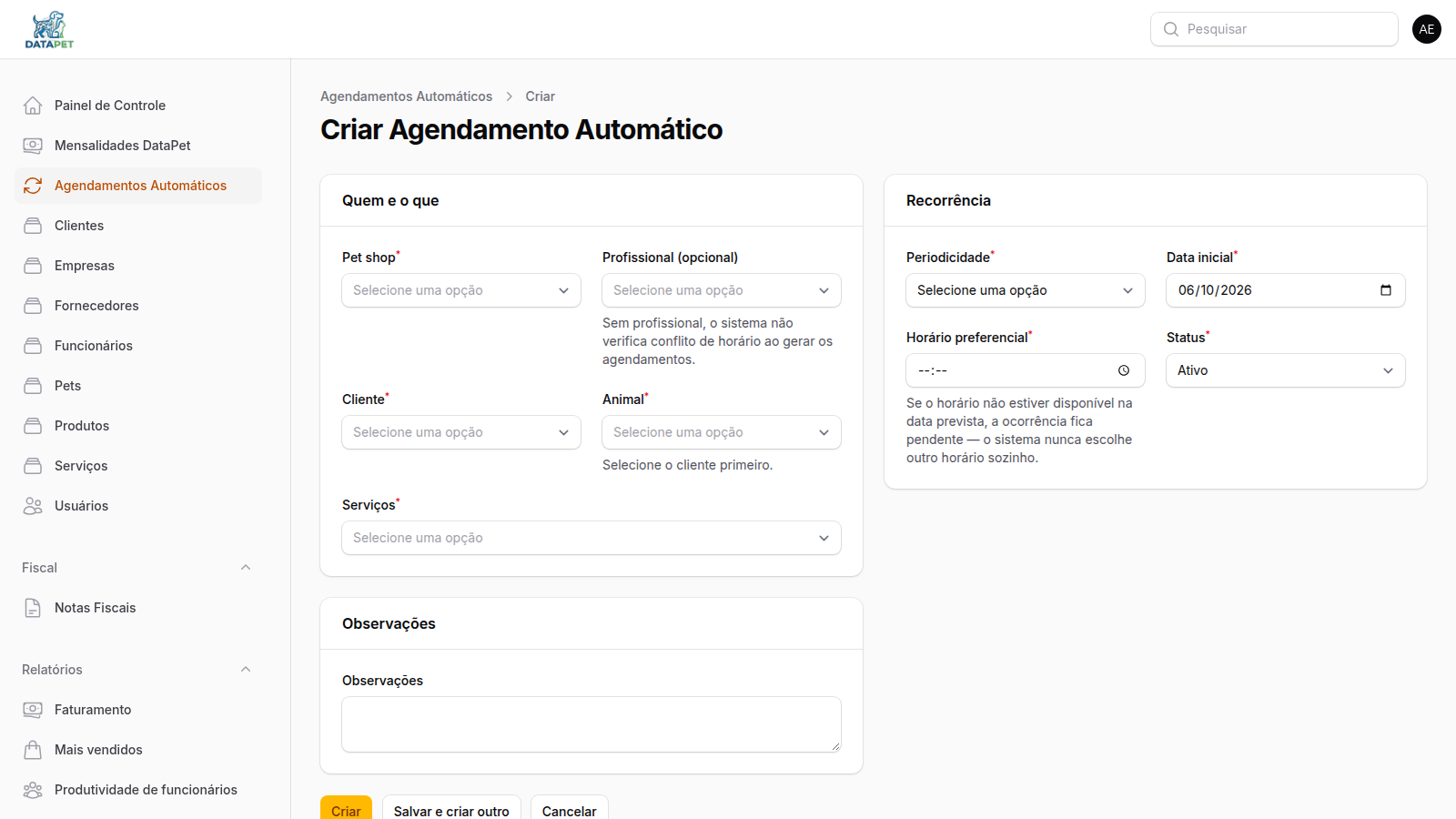Go to Produtos in the sidebar
Image resolution: width=1456 pixels, height=819 pixels.
pyautogui.click(x=138, y=426)
